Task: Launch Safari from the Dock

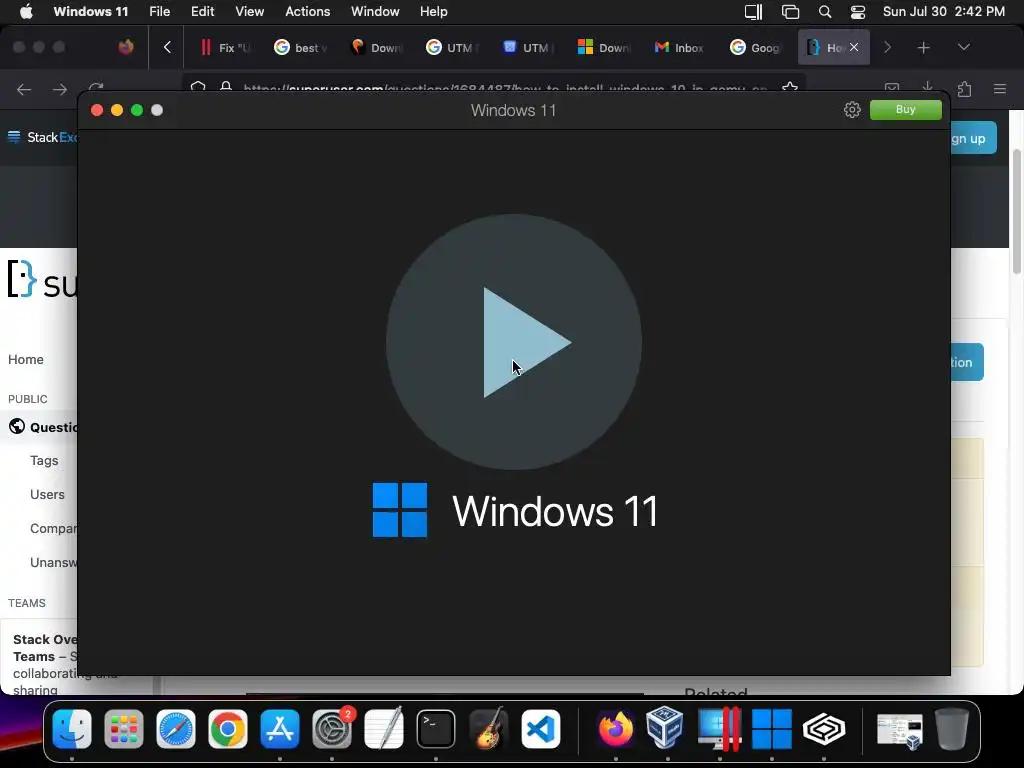Action: 176,729
